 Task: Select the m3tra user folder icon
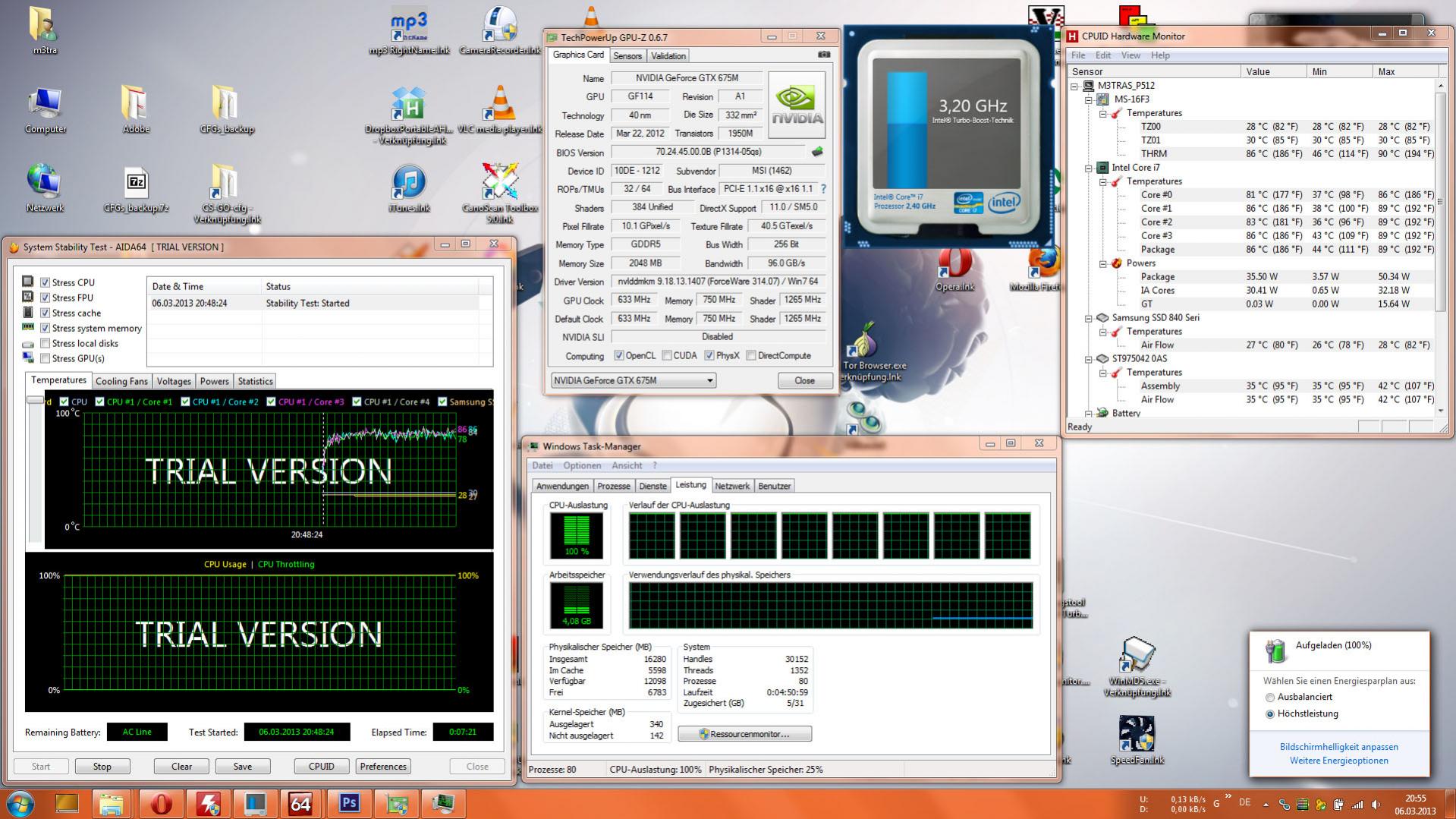tap(45, 31)
